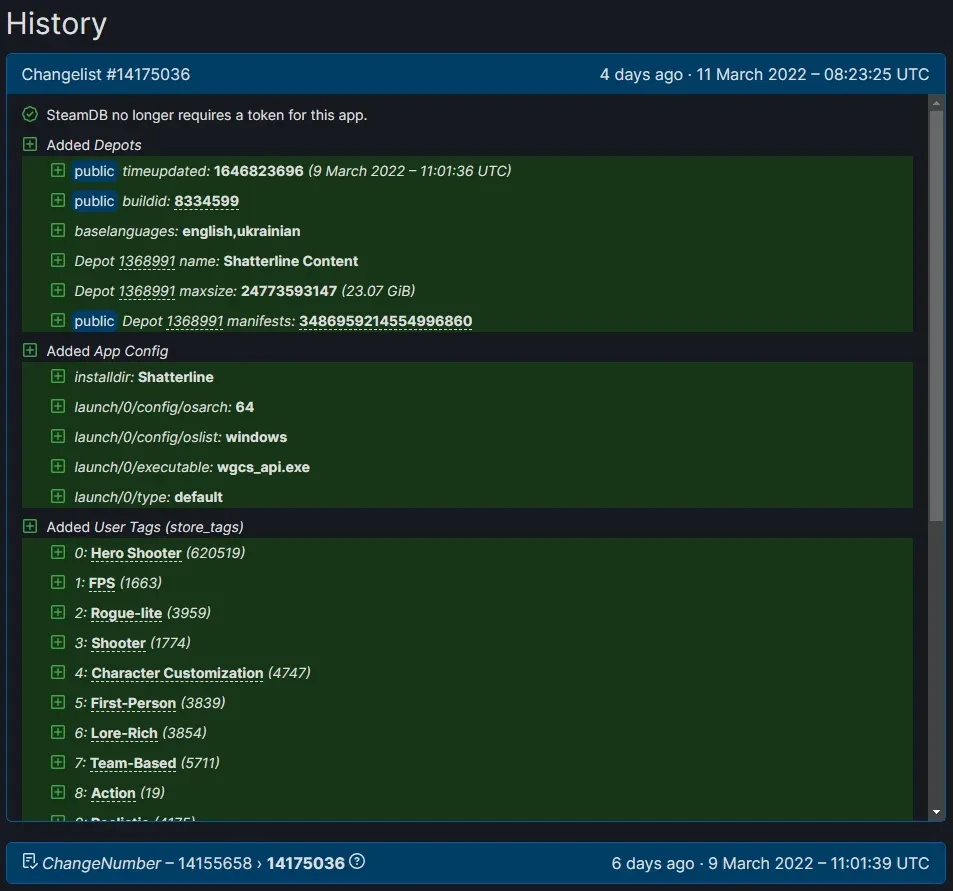Click the plus icon beside the Lore-Rich tag
The width and height of the screenshot is (953, 891).
click(x=58, y=733)
